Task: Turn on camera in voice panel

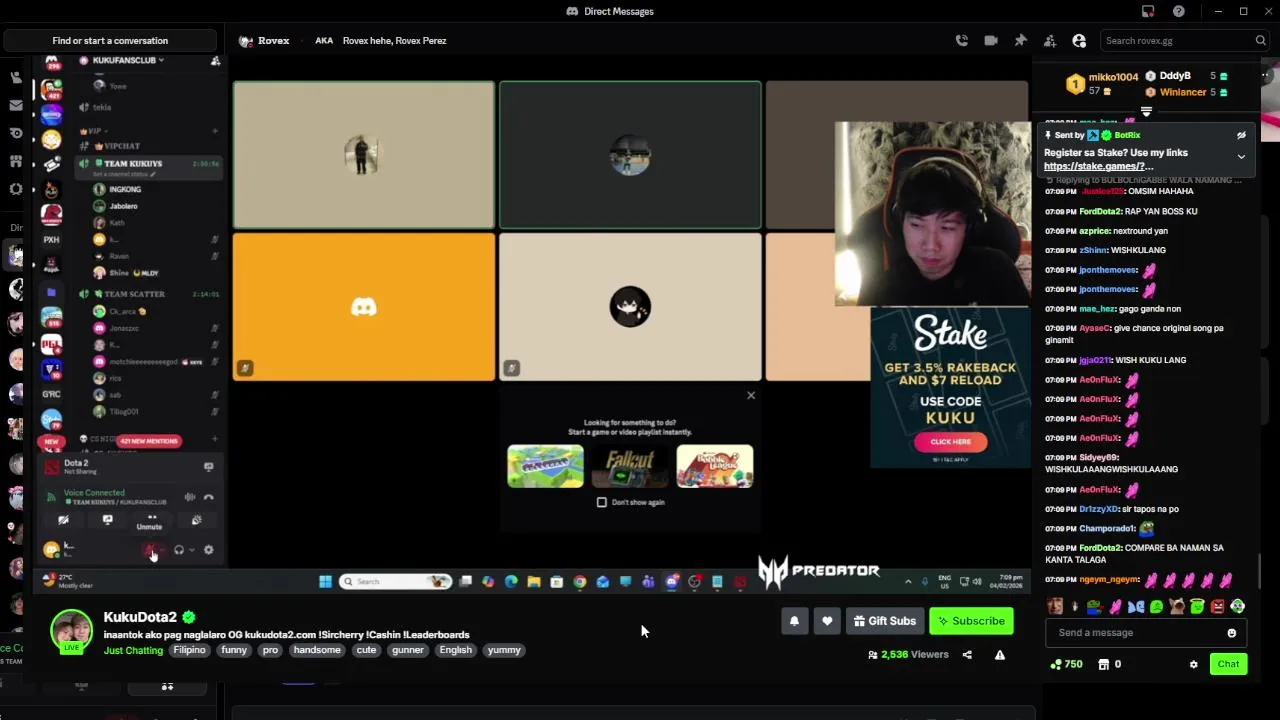Action: (63, 520)
